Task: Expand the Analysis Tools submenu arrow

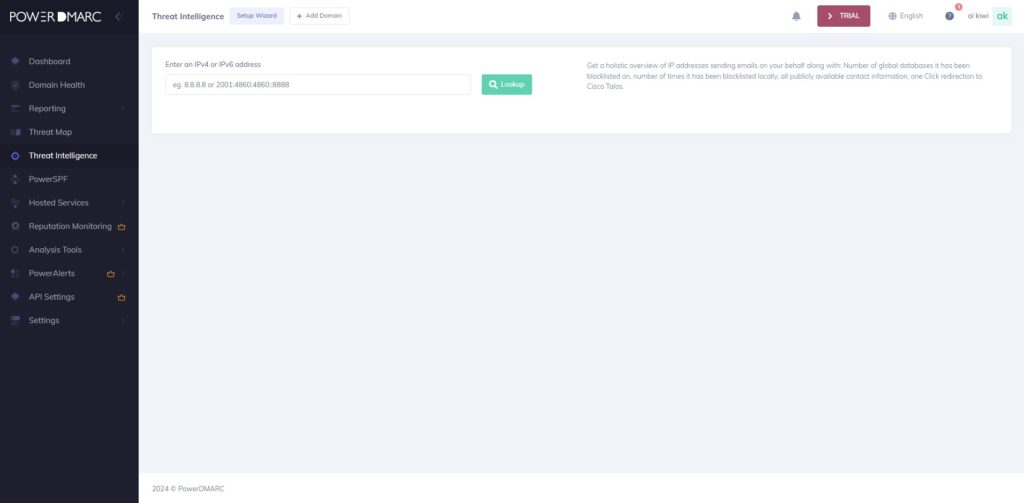Action: (x=123, y=250)
